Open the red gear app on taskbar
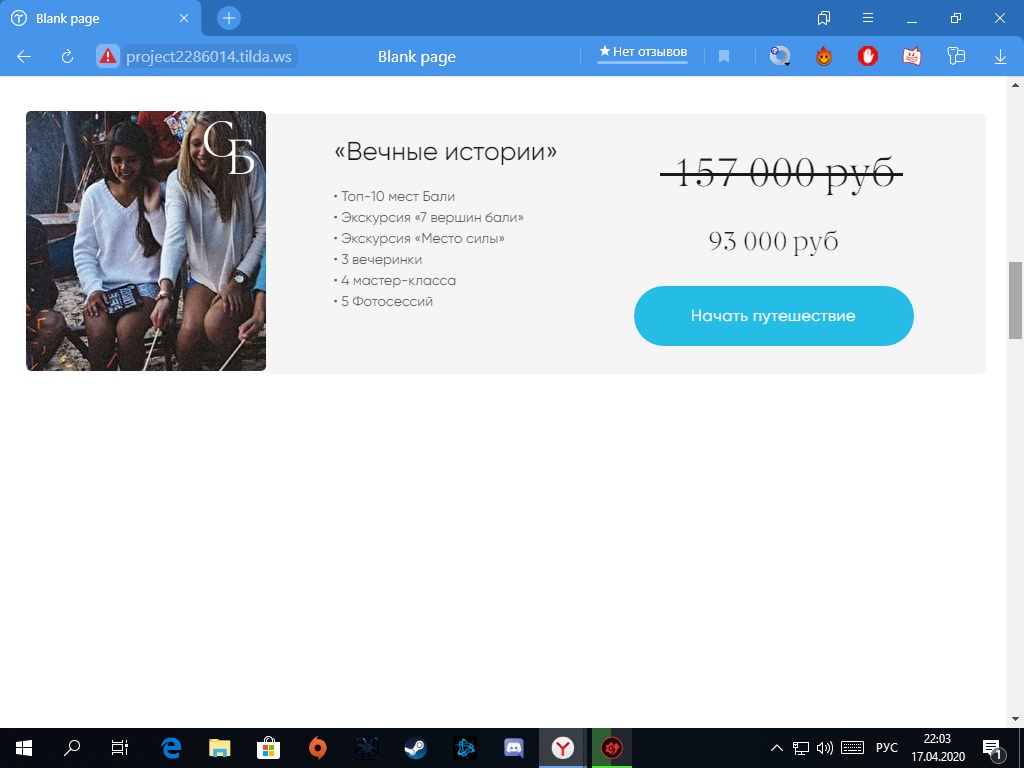This screenshot has width=1024, height=768. point(612,748)
